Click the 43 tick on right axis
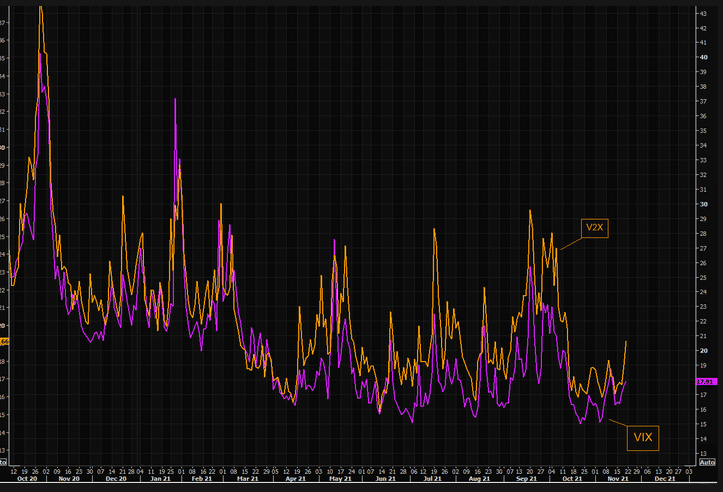This screenshot has width=723, height=492. pyautogui.click(x=704, y=14)
